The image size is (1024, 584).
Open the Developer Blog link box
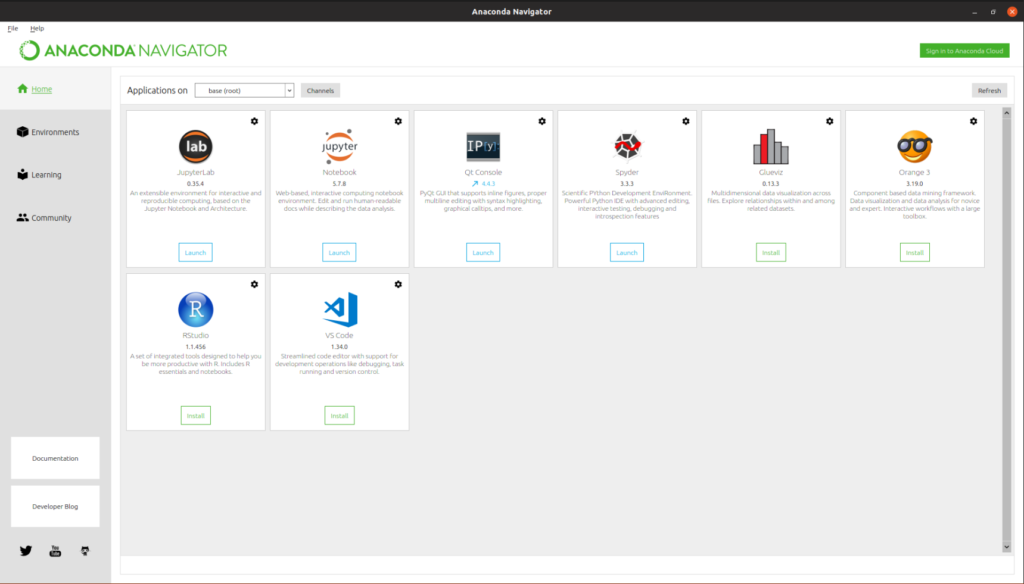(x=56, y=506)
